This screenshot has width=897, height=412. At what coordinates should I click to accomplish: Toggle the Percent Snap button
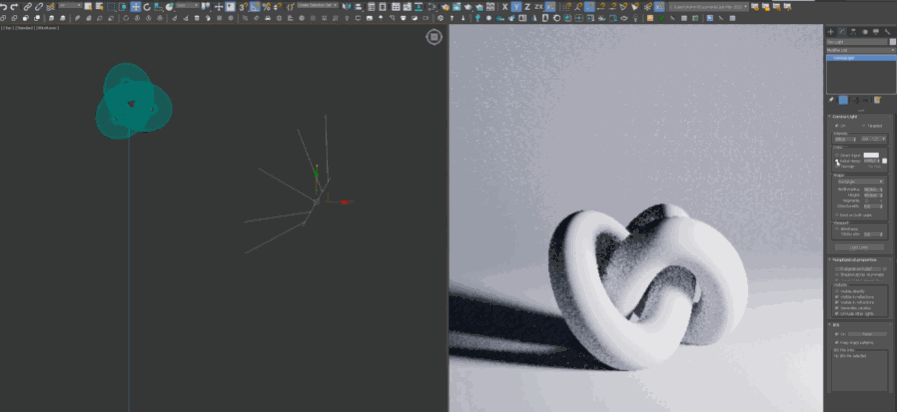[x=267, y=7]
